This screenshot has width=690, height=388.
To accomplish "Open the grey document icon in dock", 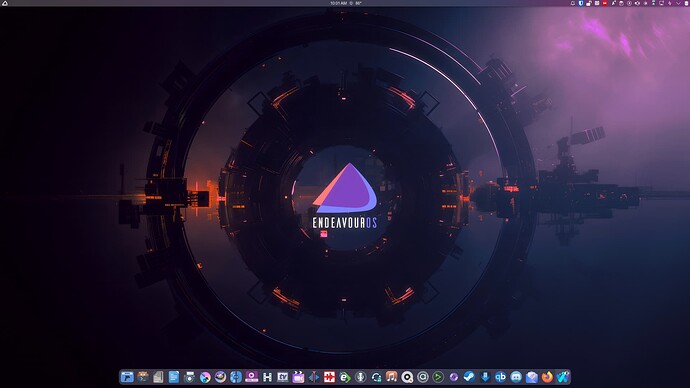I will click(158, 377).
